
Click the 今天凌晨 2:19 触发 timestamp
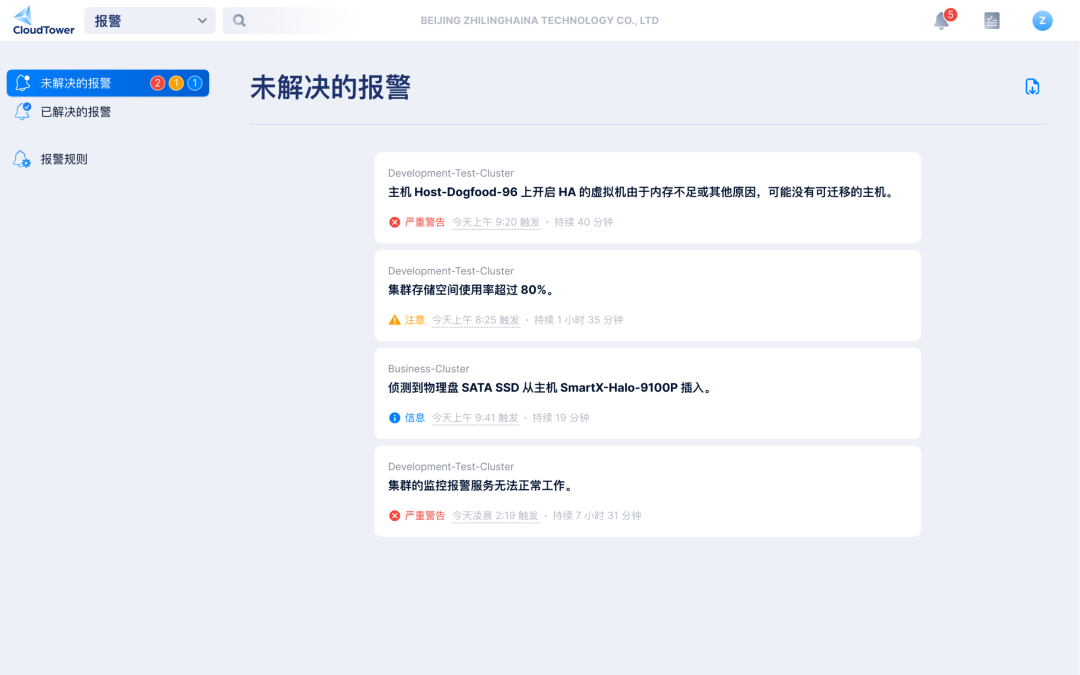click(x=495, y=516)
